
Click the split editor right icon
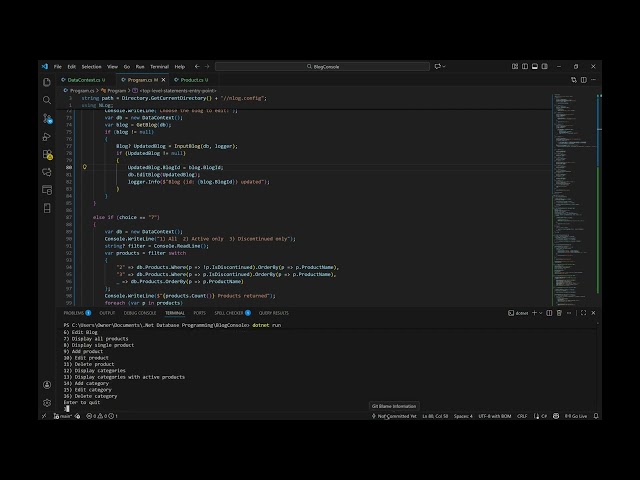583,79
